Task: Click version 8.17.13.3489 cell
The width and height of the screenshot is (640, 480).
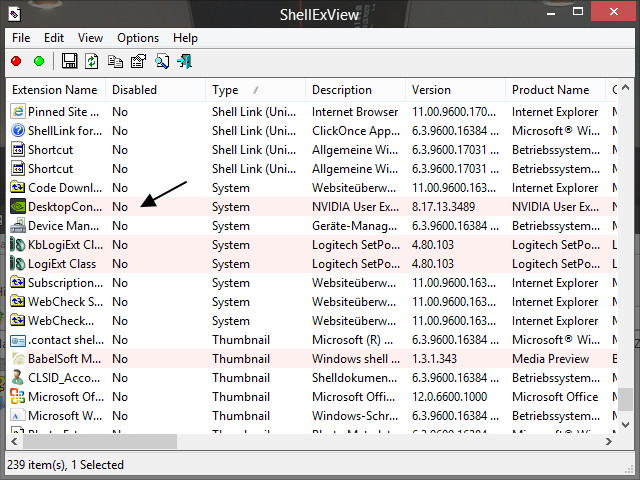Action: coord(444,207)
